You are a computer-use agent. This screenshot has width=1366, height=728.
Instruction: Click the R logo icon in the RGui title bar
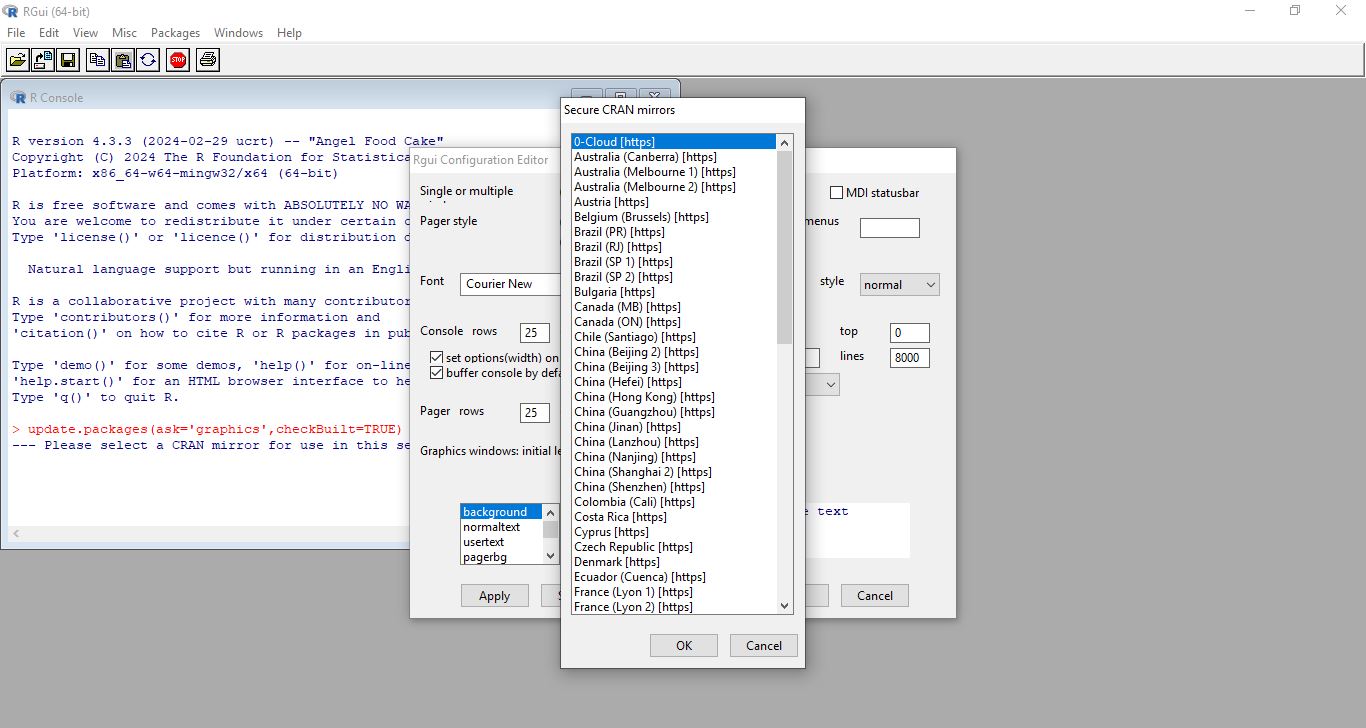(11, 10)
